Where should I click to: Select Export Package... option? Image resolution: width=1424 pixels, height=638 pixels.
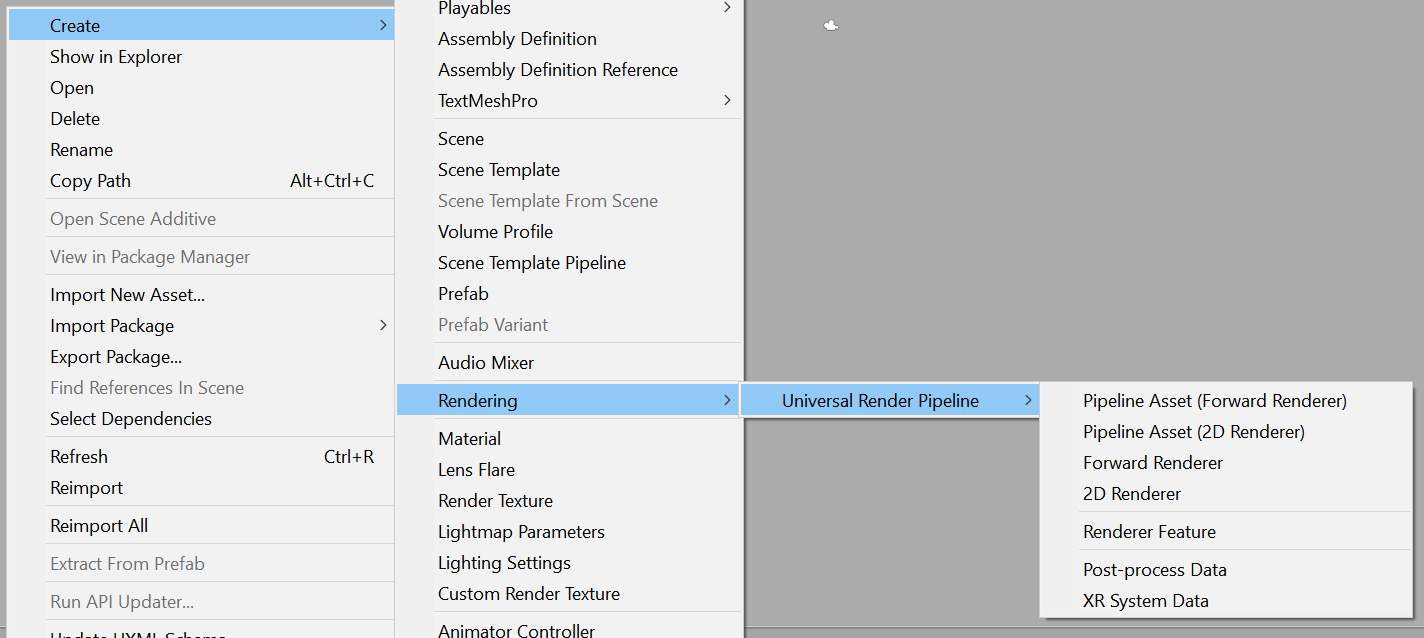pyautogui.click(x=116, y=357)
